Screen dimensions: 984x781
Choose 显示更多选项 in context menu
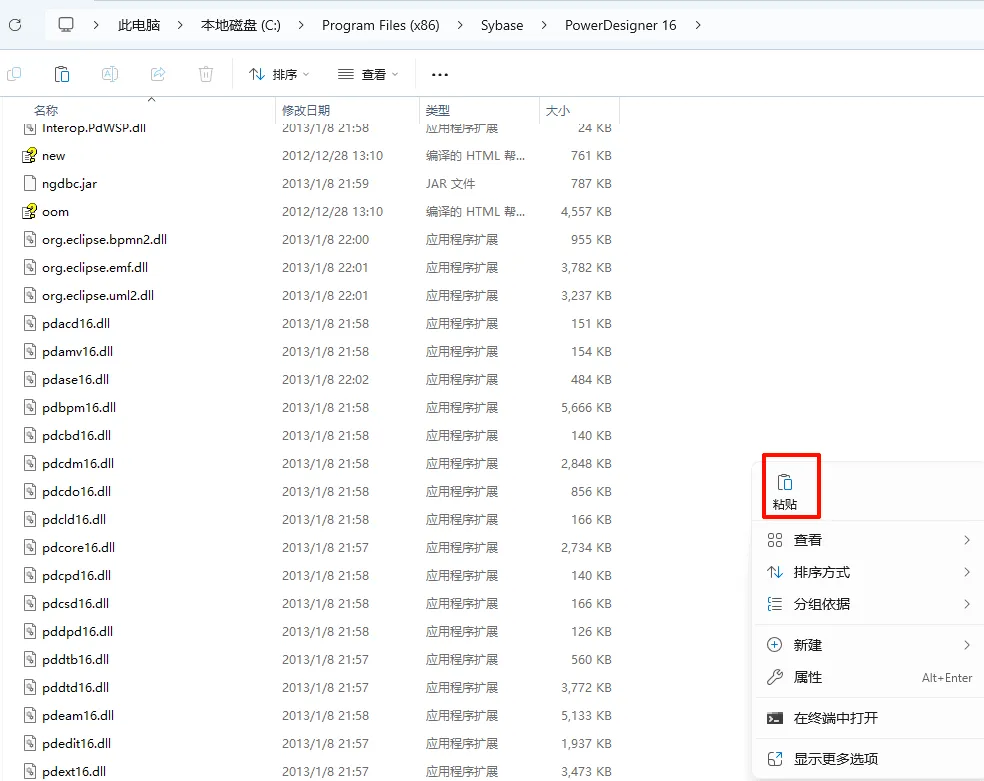(x=869, y=759)
